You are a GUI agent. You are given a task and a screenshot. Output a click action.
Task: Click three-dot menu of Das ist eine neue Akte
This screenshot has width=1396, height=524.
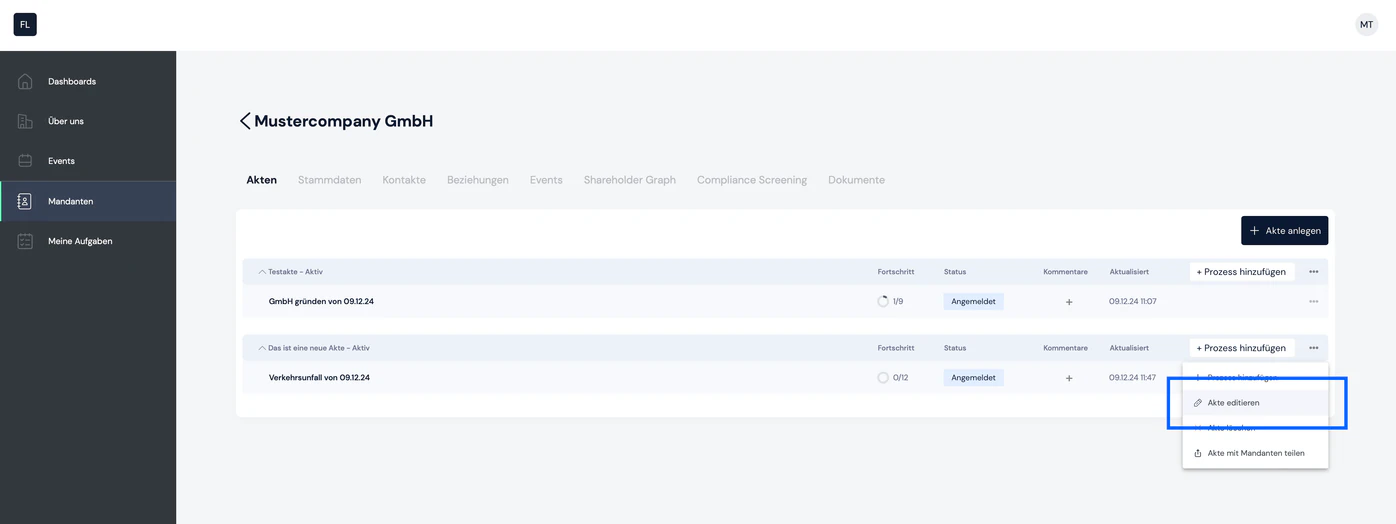pyautogui.click(x=1313, y=348)
